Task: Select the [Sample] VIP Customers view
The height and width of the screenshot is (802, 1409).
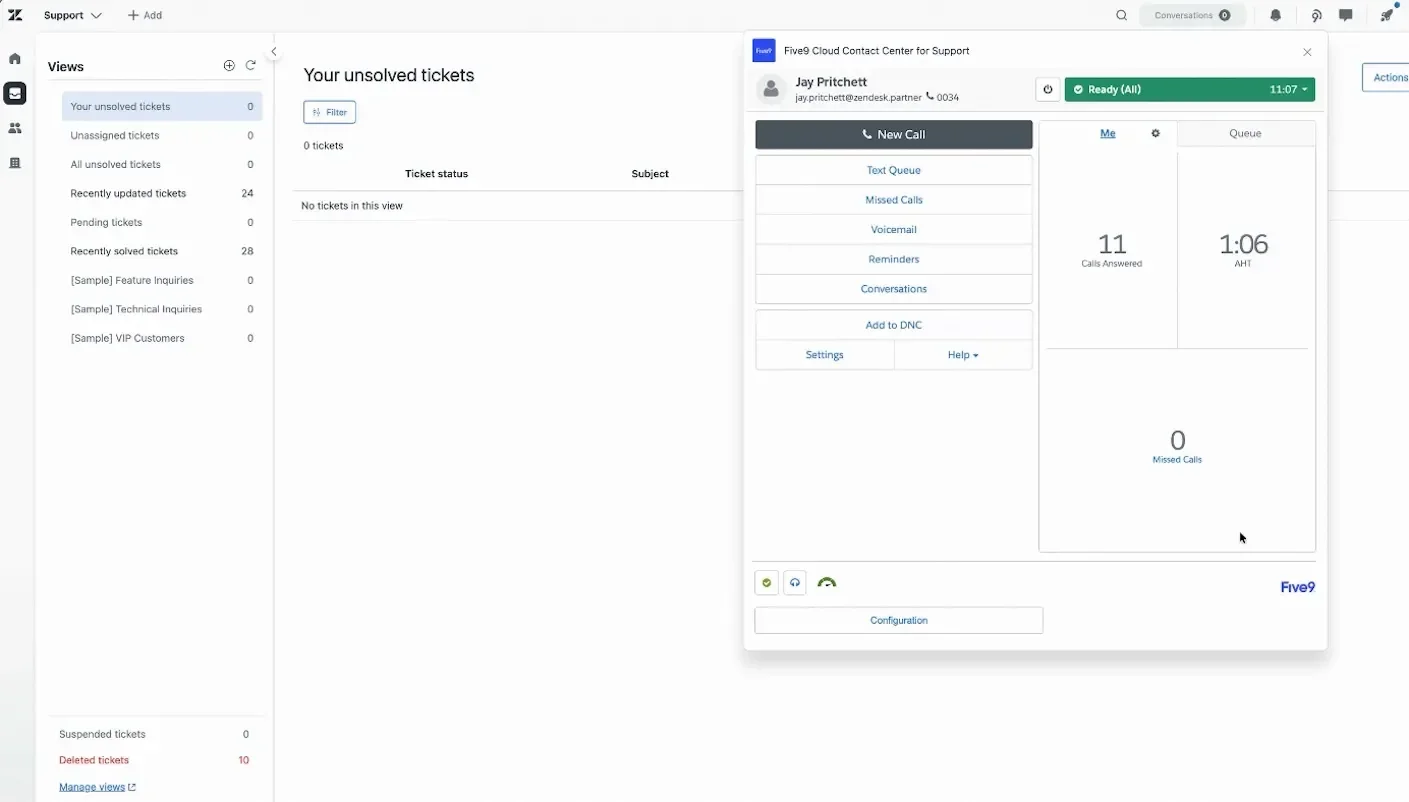Action: (x=162, y=338)
